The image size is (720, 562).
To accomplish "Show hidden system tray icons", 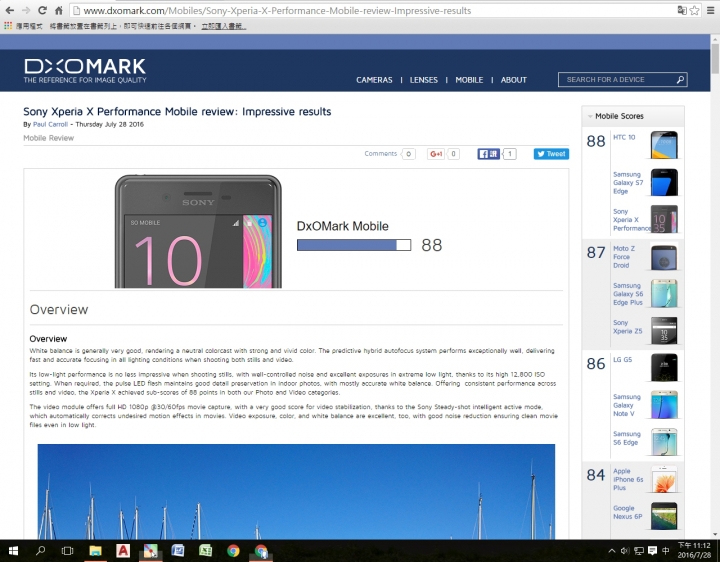I will tap(612, 551).
